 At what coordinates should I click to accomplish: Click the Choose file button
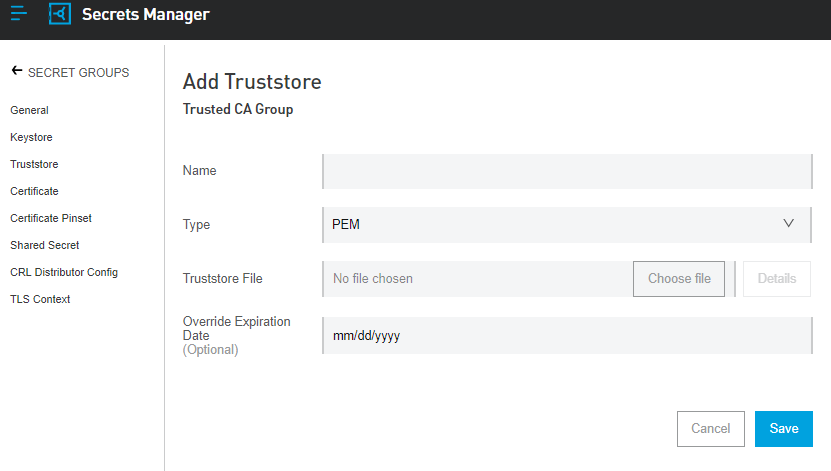click(679, 279)
